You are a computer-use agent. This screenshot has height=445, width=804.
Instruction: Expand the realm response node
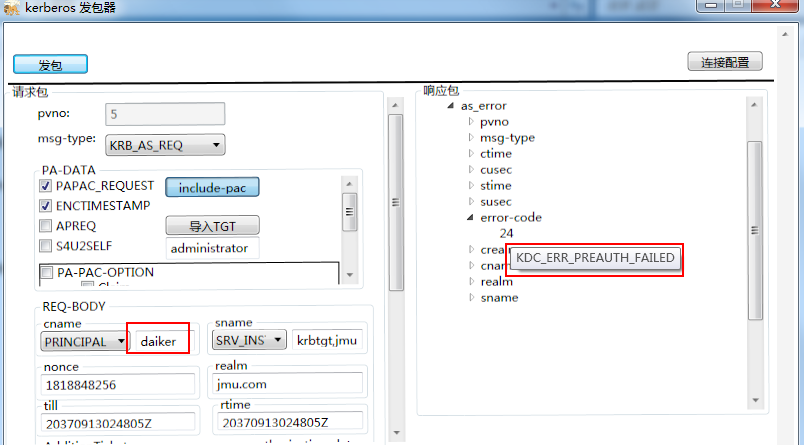[471, 281]
